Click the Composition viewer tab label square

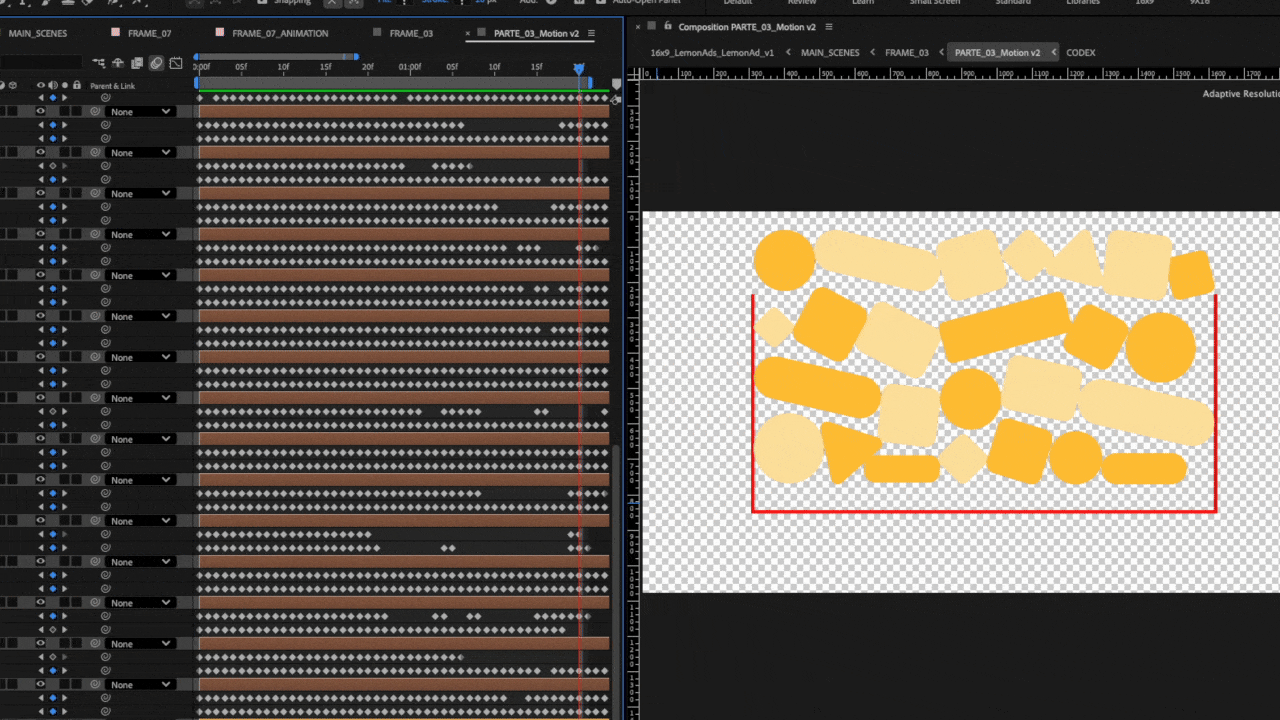(652, 26)
